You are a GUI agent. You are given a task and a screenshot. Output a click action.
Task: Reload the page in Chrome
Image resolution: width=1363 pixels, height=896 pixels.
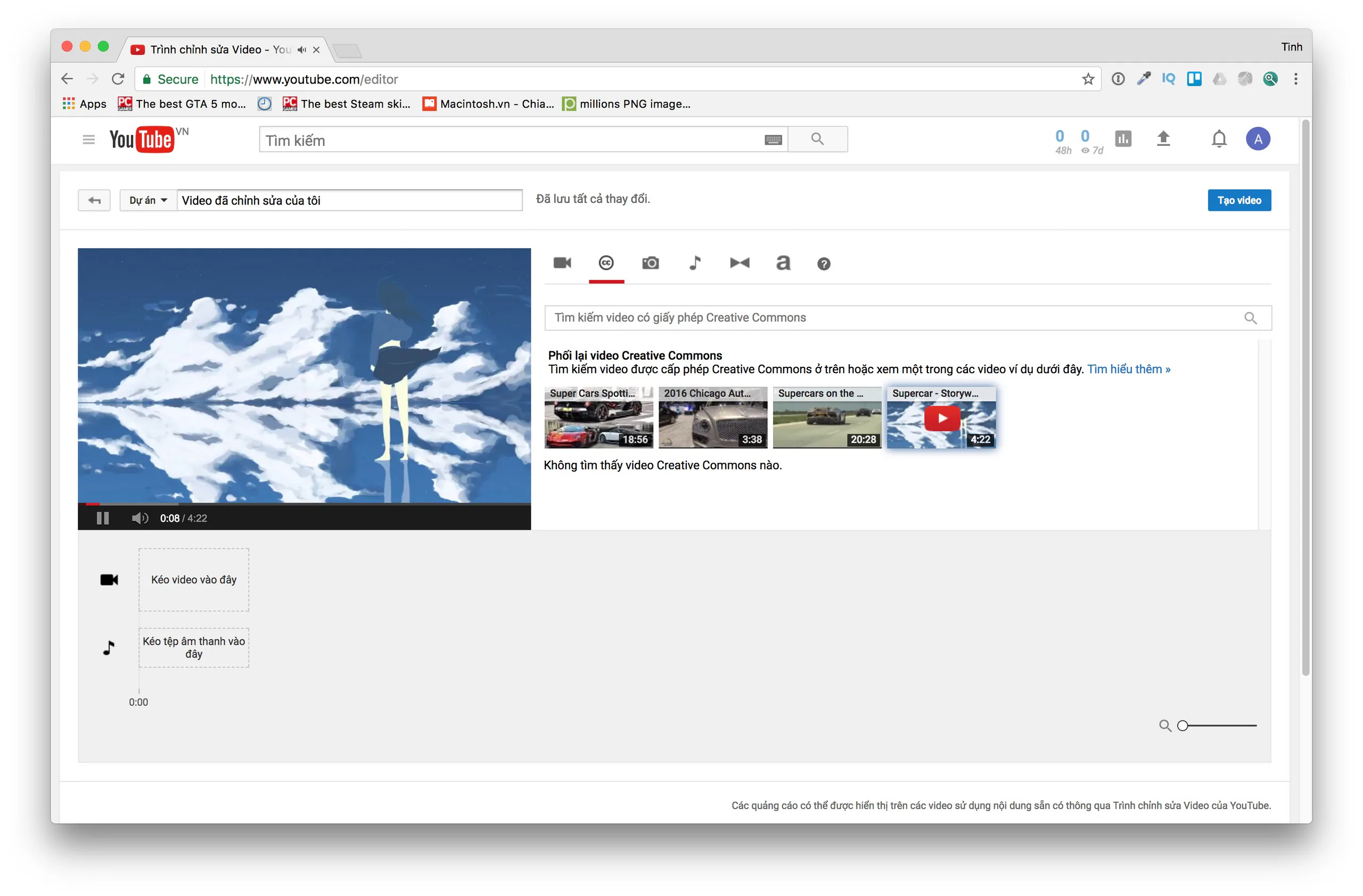click(118, 79)
